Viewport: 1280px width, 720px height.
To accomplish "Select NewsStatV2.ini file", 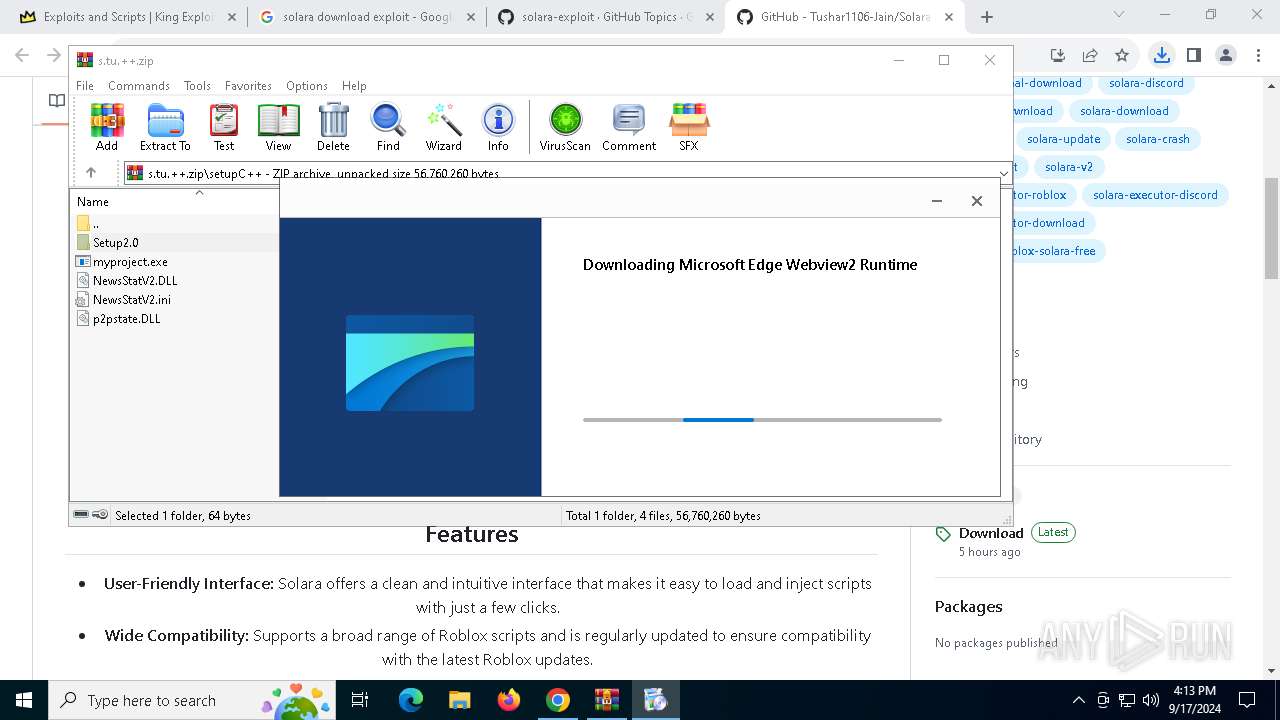I will click(131, 300).
